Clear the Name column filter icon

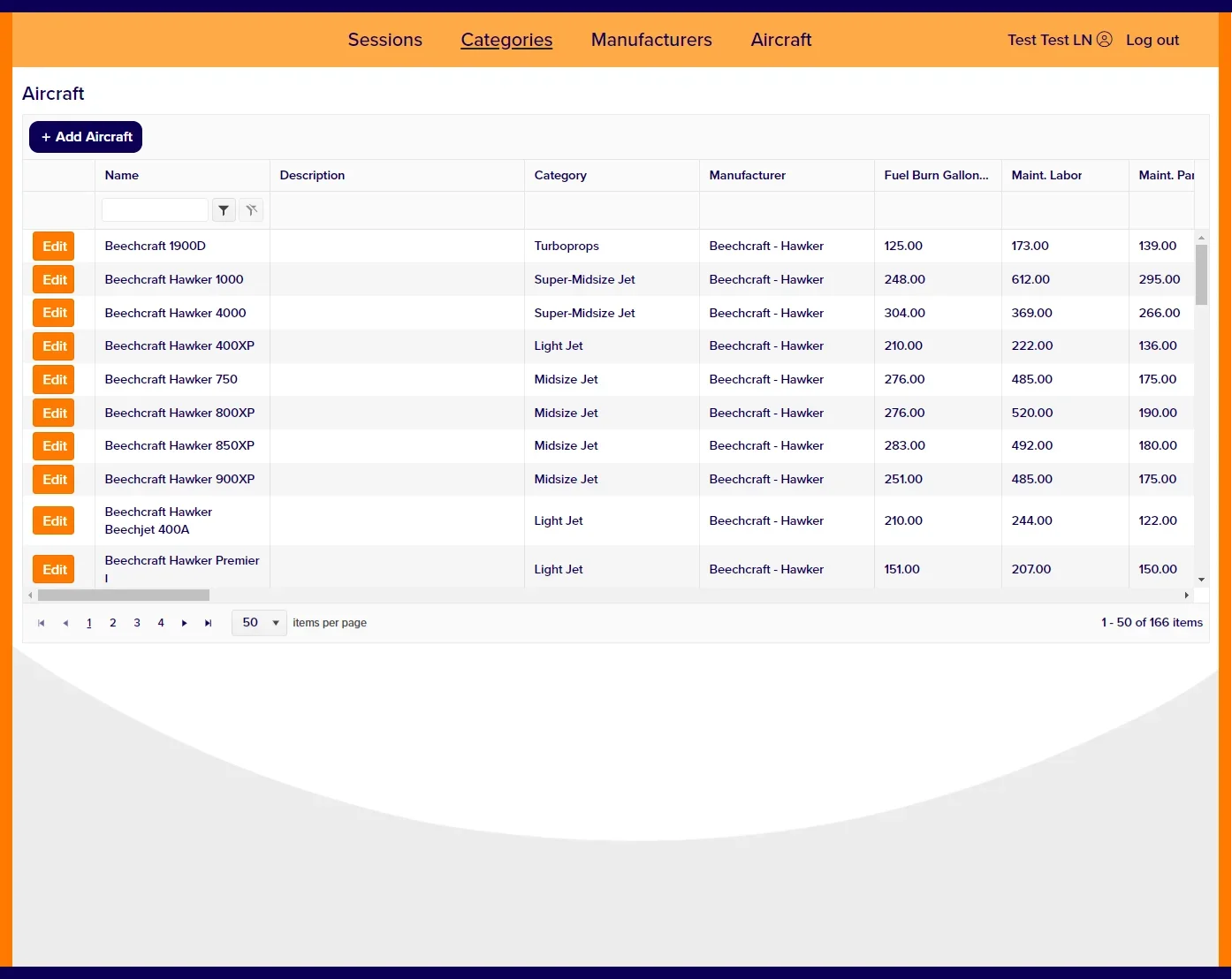(x=252, y=210)
